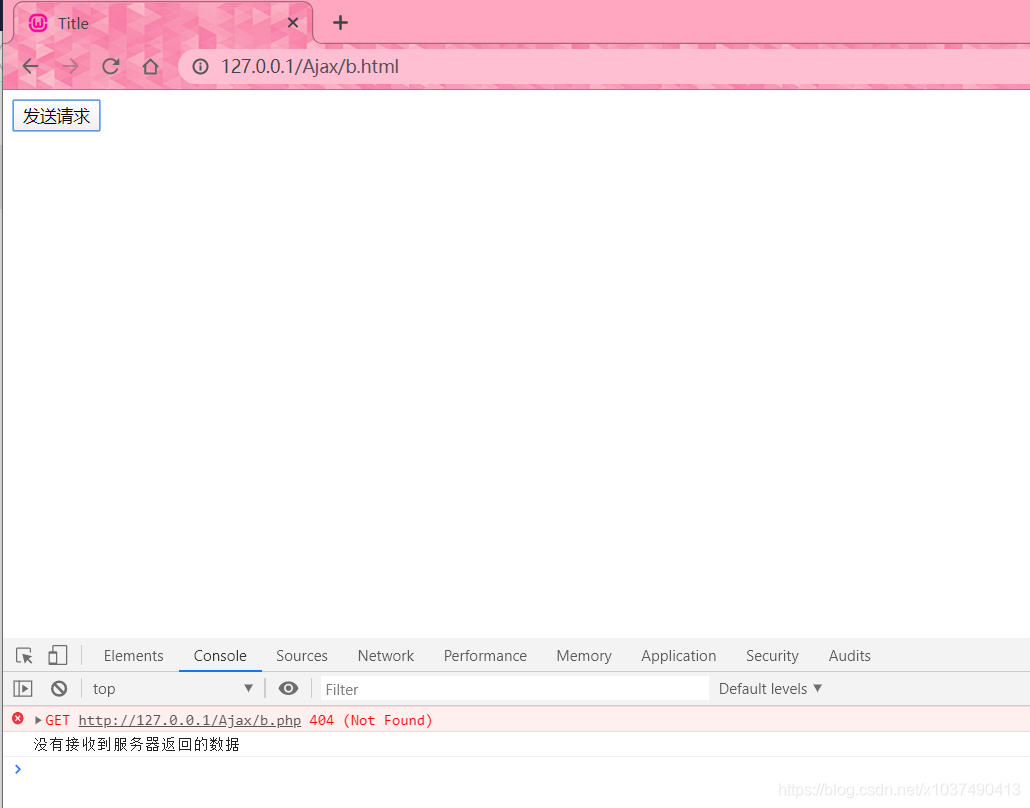1030x808 pixels.
Task: Open the top JavaScript context dropdown
Action: click(172, 688)
